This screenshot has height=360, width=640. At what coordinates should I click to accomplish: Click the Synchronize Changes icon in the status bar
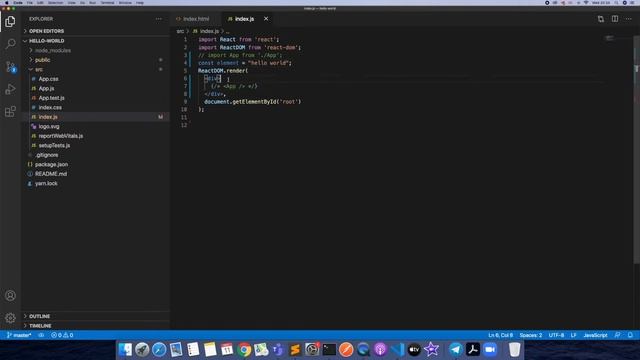(41, 335)
